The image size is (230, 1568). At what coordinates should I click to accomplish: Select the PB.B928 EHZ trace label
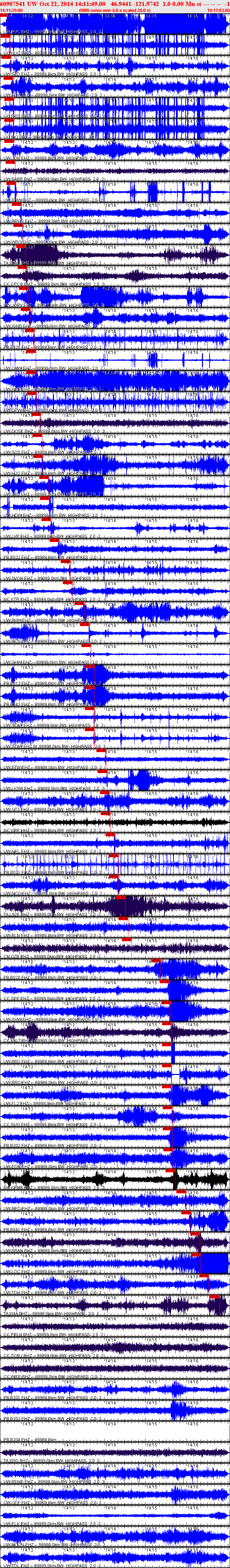pos(54,976)
